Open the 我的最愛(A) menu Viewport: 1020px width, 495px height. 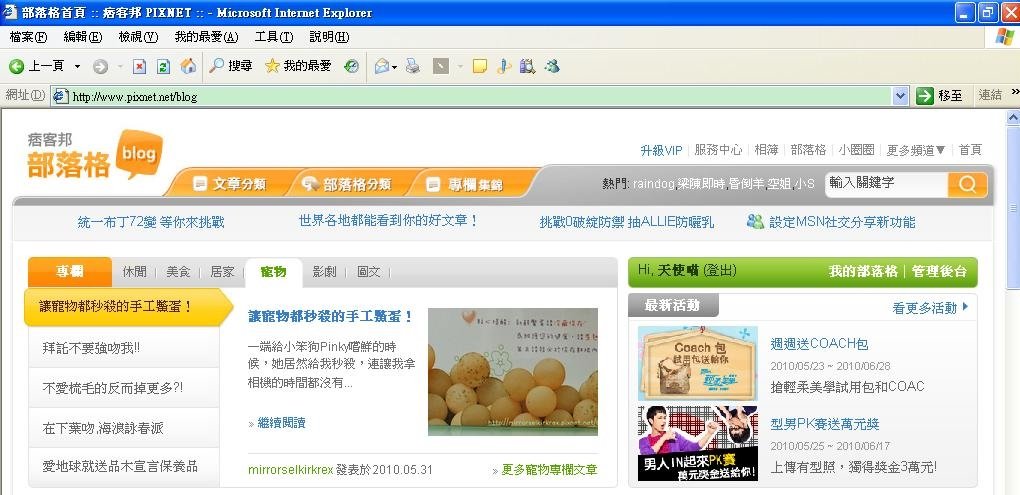pos(206,37)
